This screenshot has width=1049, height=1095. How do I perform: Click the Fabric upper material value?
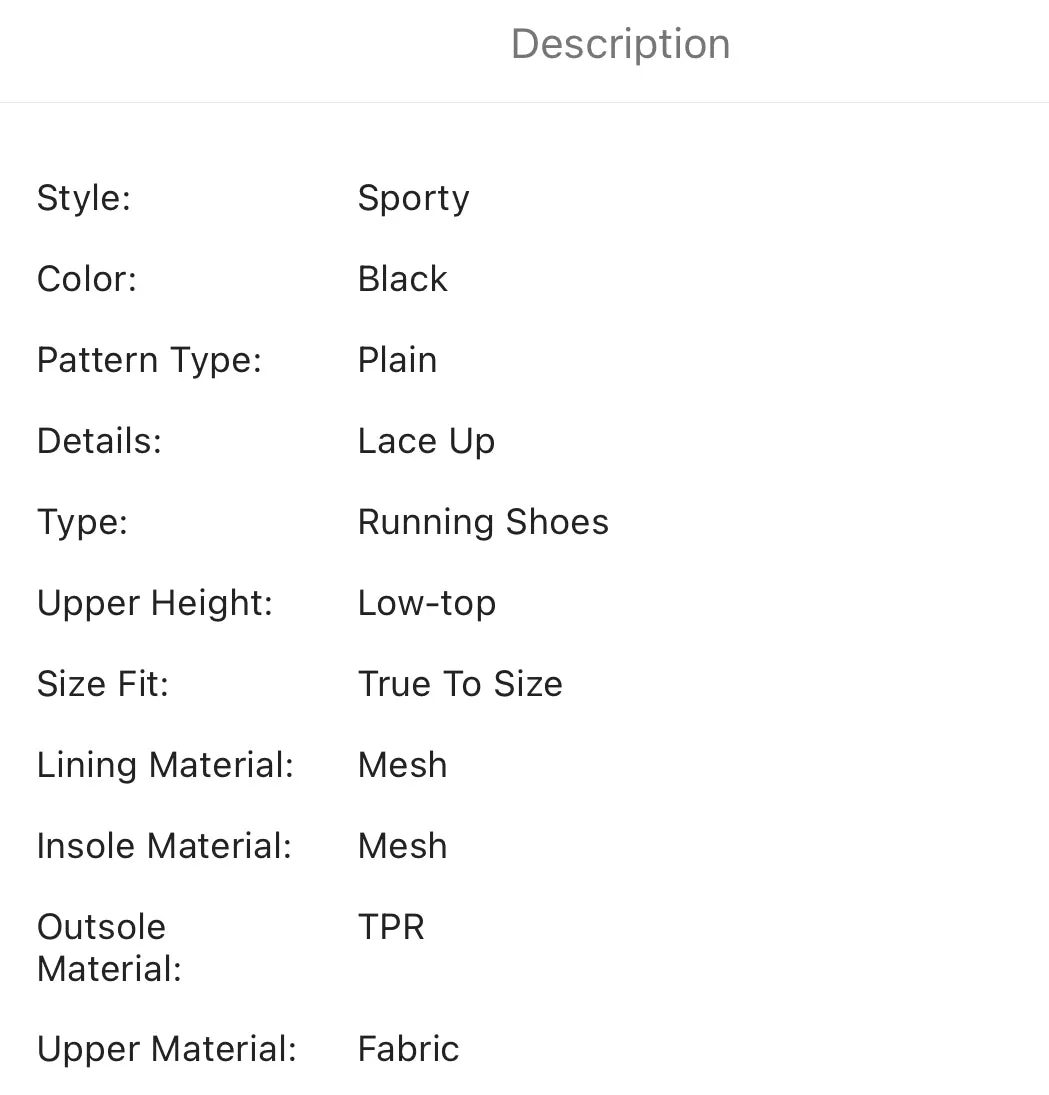(x=409, y=1049)
